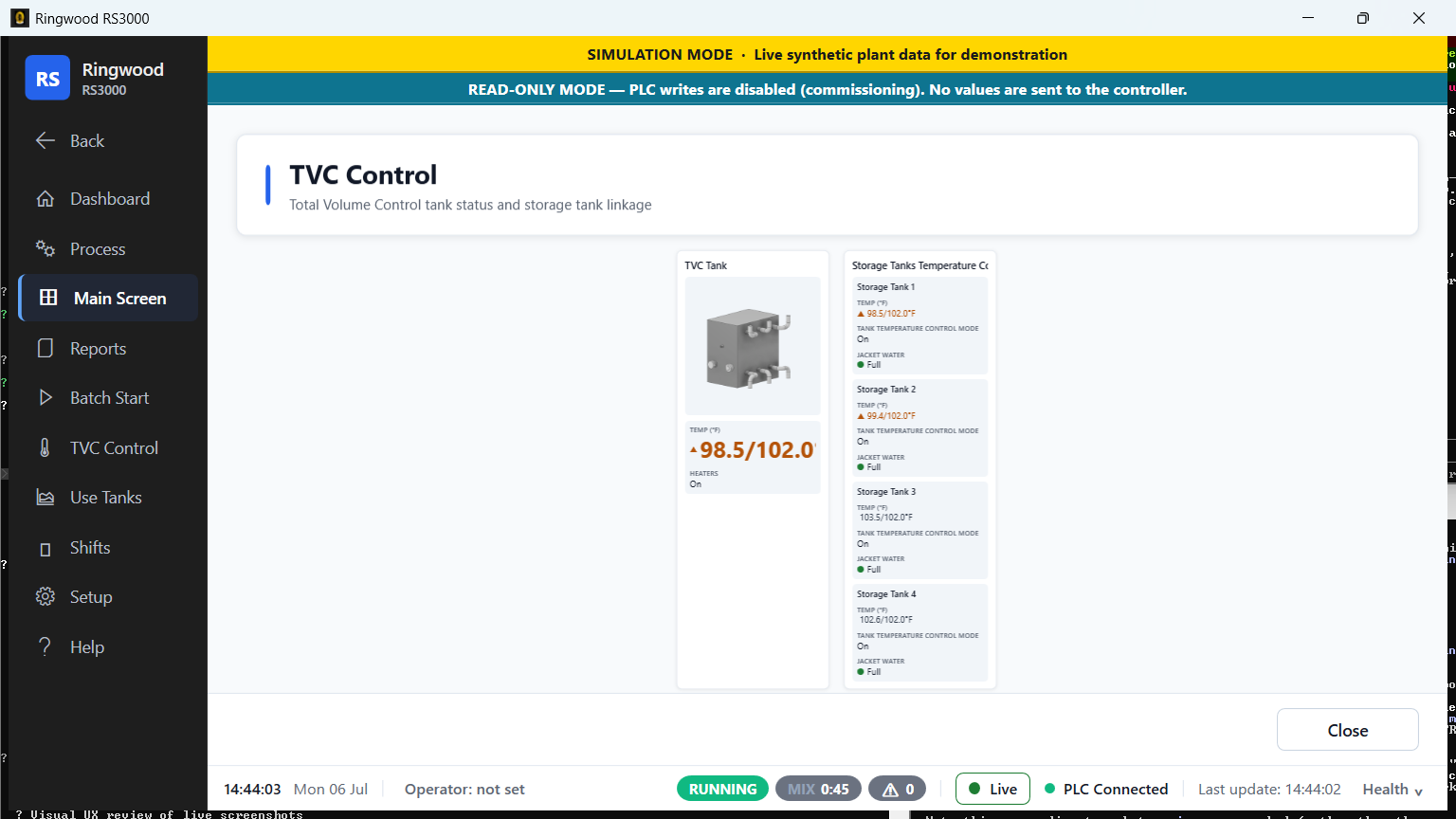
Task: Click the 14:44:03 clock in status bar
Action: [x=252, y=789]
